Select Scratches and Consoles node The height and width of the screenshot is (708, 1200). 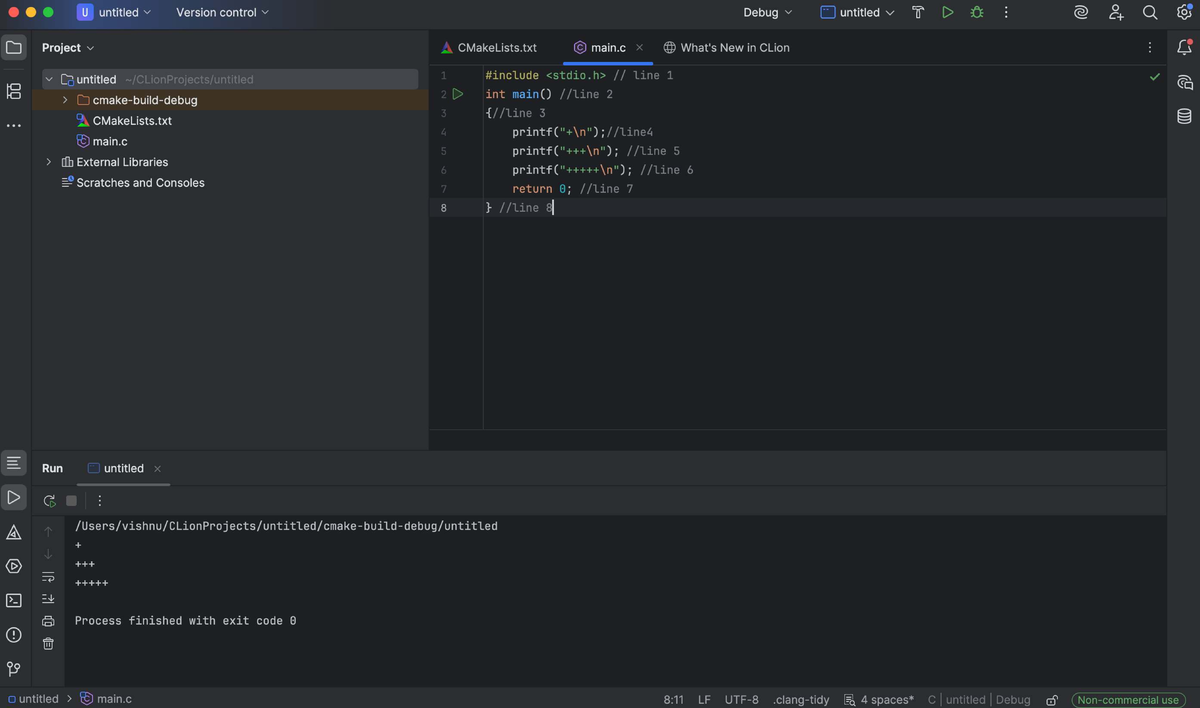click(140, 183)
